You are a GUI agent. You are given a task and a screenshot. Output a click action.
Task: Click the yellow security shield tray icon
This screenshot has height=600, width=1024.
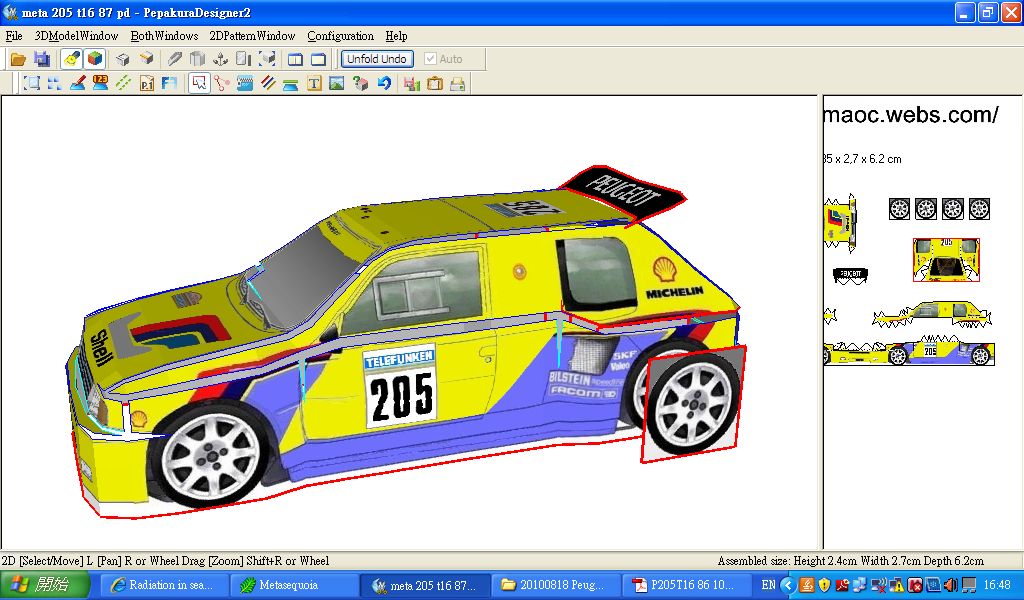pyautogui.click(x=824, y=585)
